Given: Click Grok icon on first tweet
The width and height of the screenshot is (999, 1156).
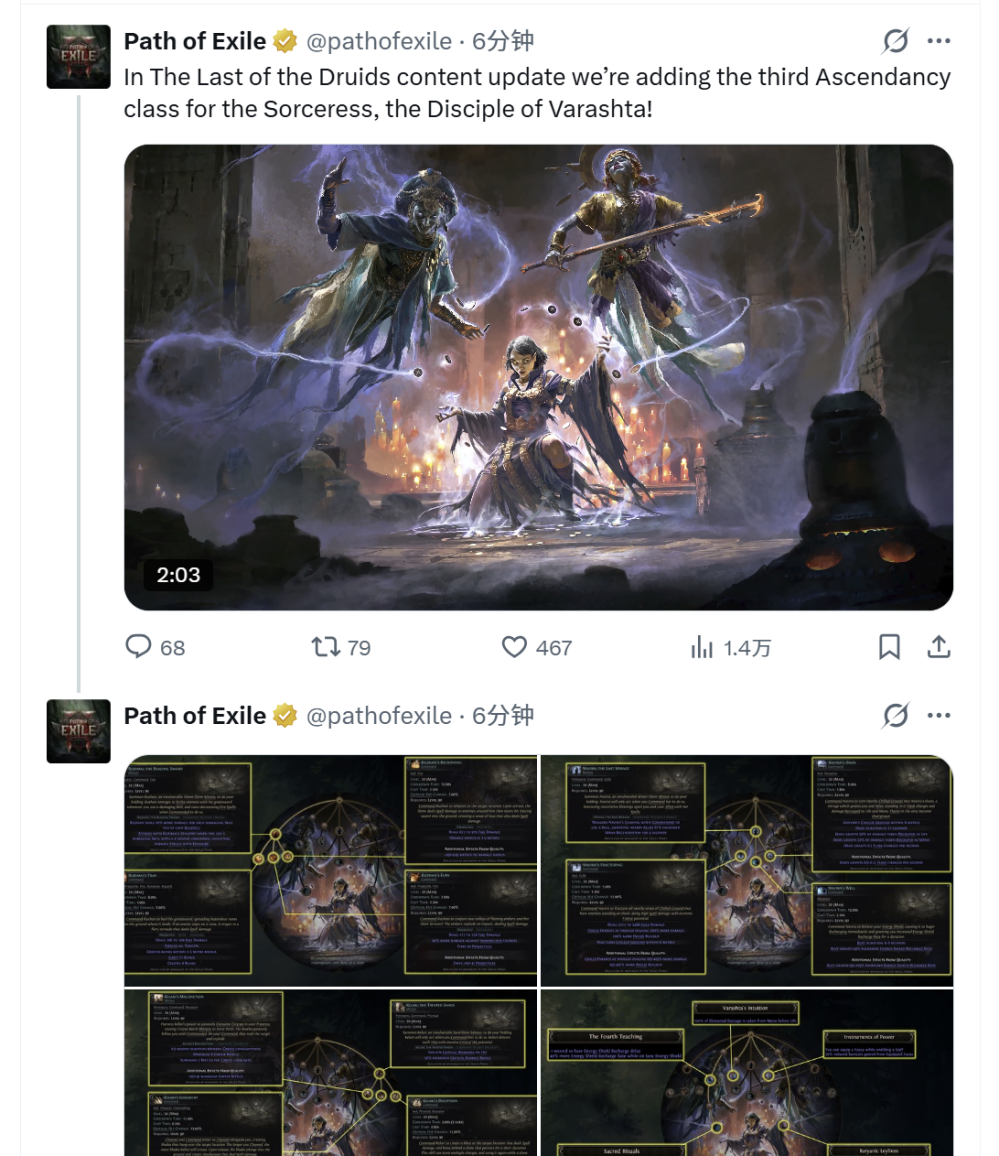Looking at the screenshot, I should click(896, 41).
